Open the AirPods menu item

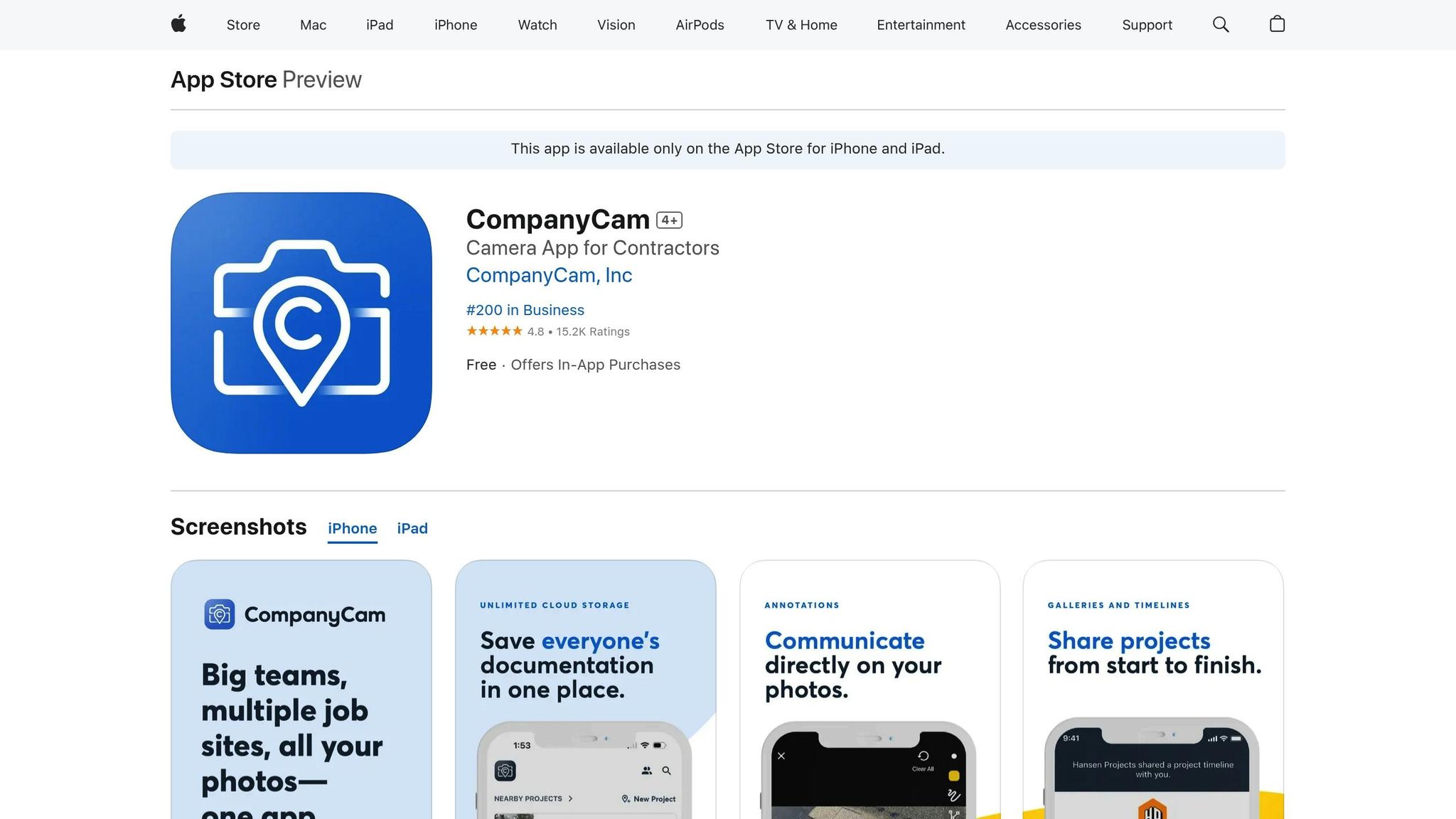700,25
